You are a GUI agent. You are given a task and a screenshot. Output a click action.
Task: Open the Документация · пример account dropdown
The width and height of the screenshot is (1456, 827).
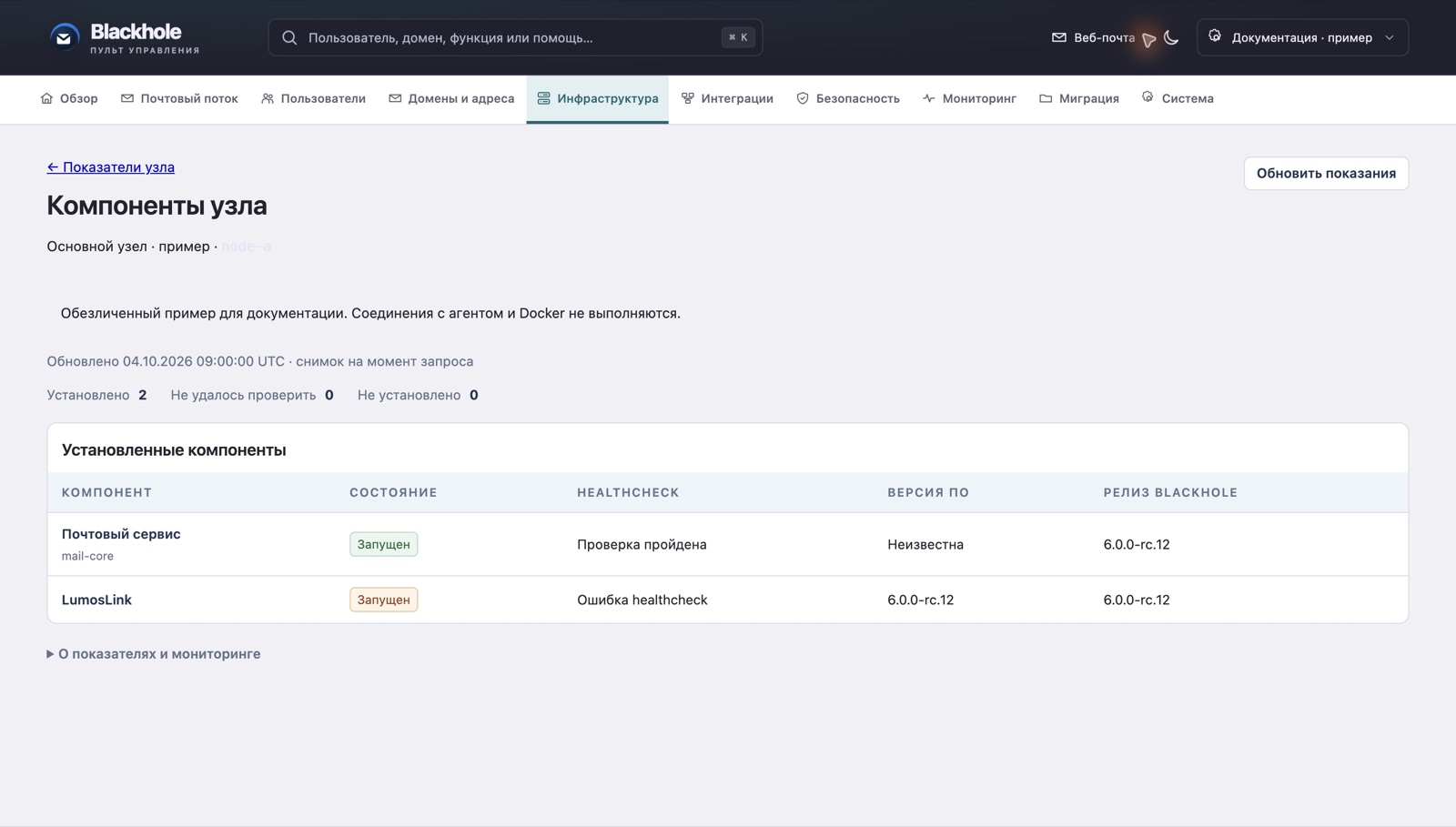1302,37
